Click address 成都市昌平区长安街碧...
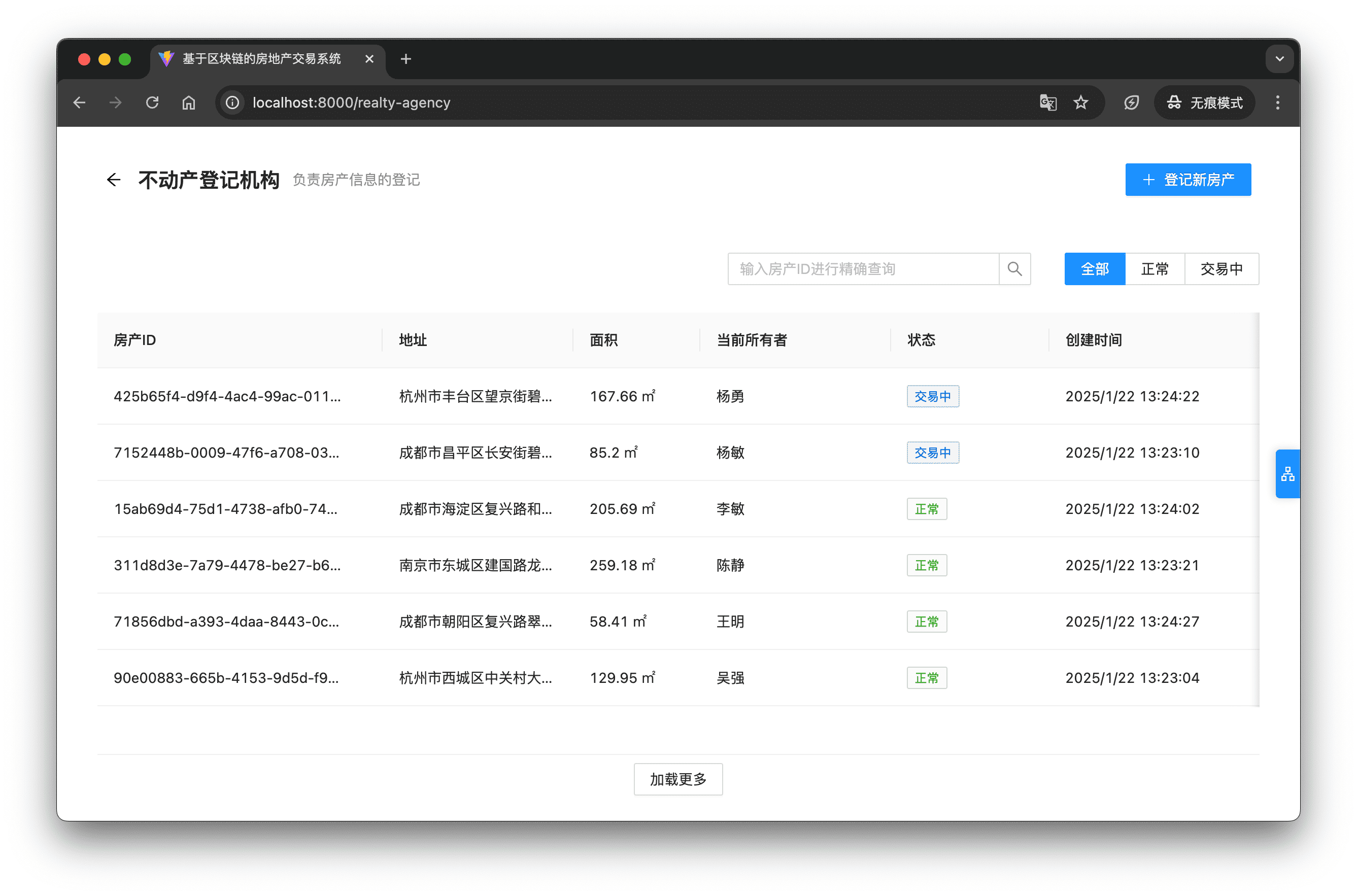 pyautogui.click(x=476, y=453)
